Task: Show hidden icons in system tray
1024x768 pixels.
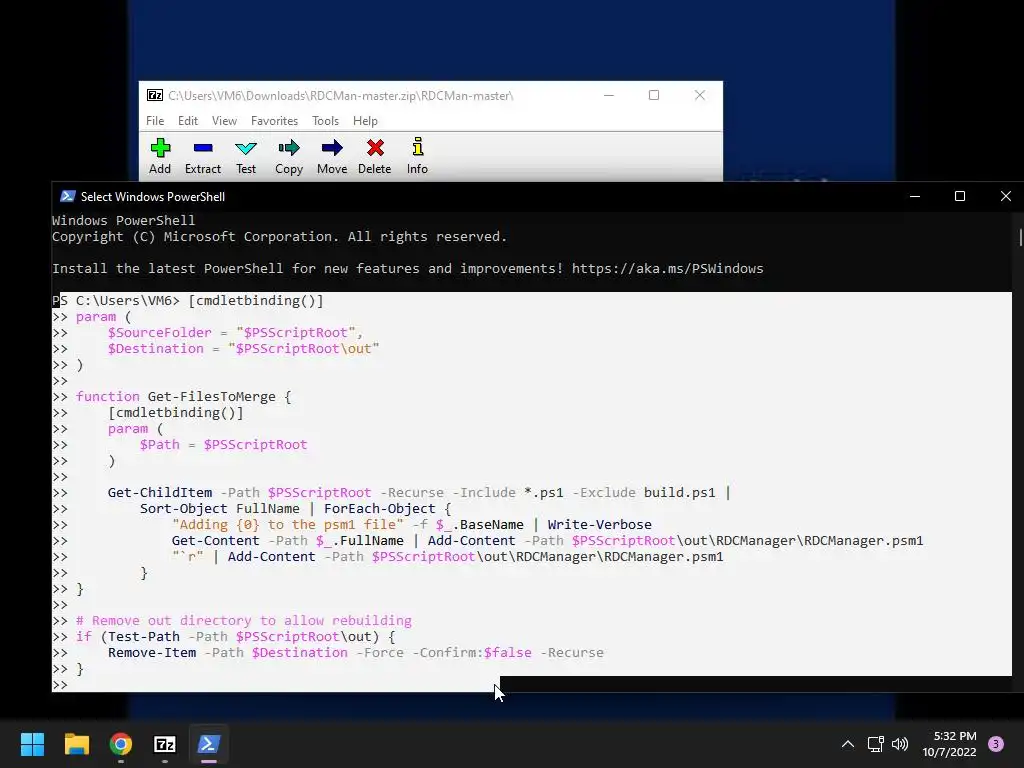Action: point(848,744)
